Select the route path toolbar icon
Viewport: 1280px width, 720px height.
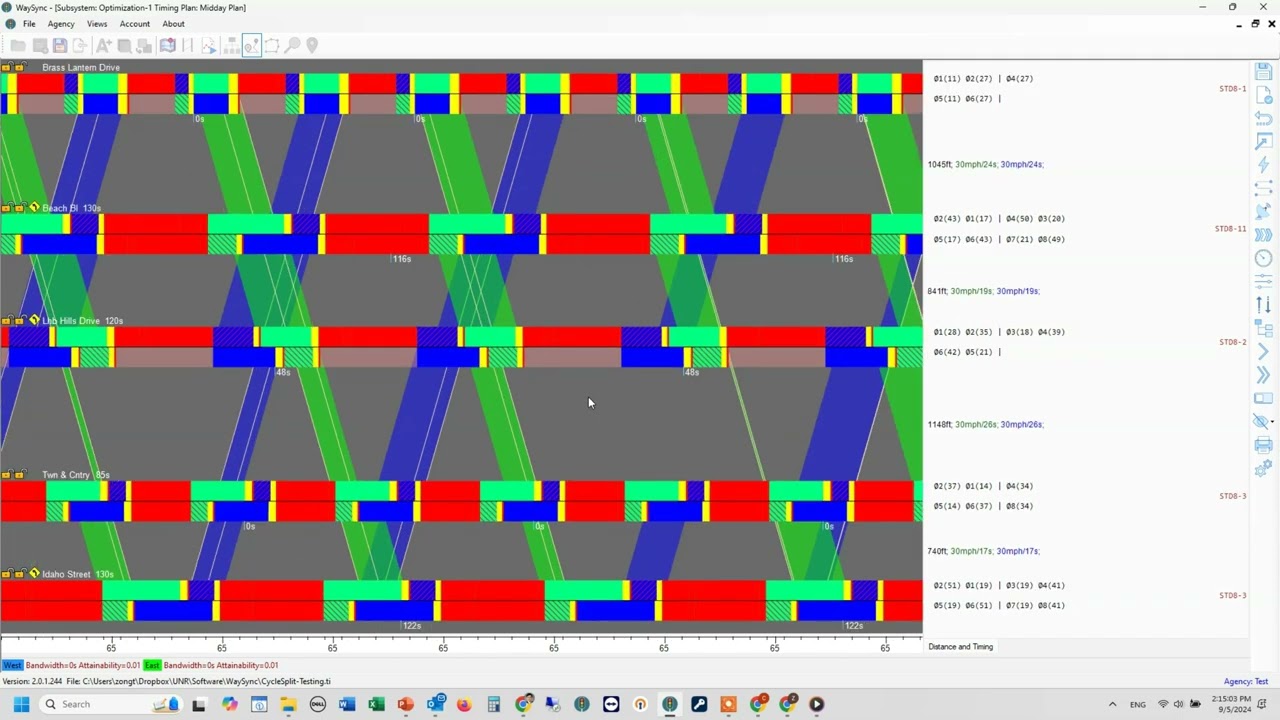coord(251,45)
